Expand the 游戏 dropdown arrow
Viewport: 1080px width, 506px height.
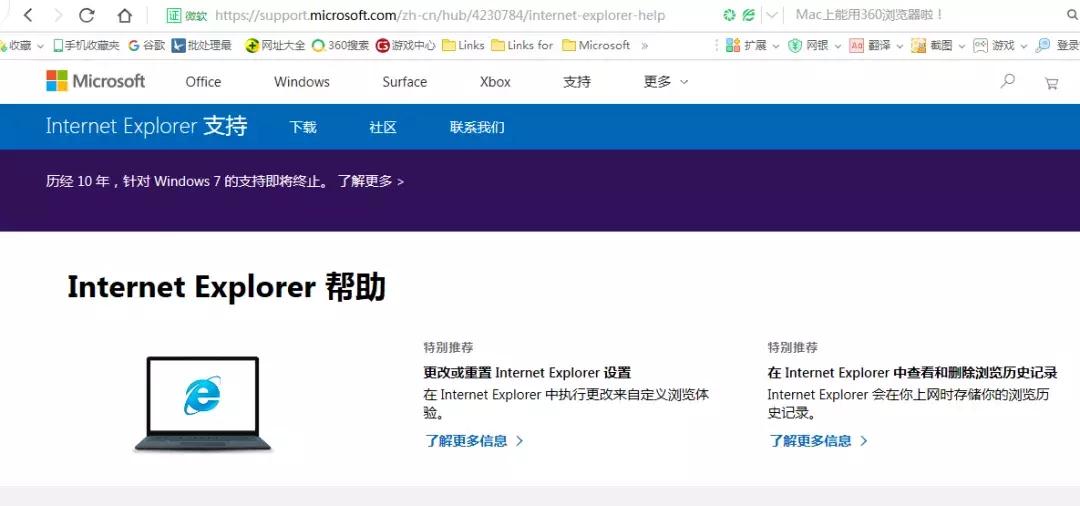pos(1024,46)
